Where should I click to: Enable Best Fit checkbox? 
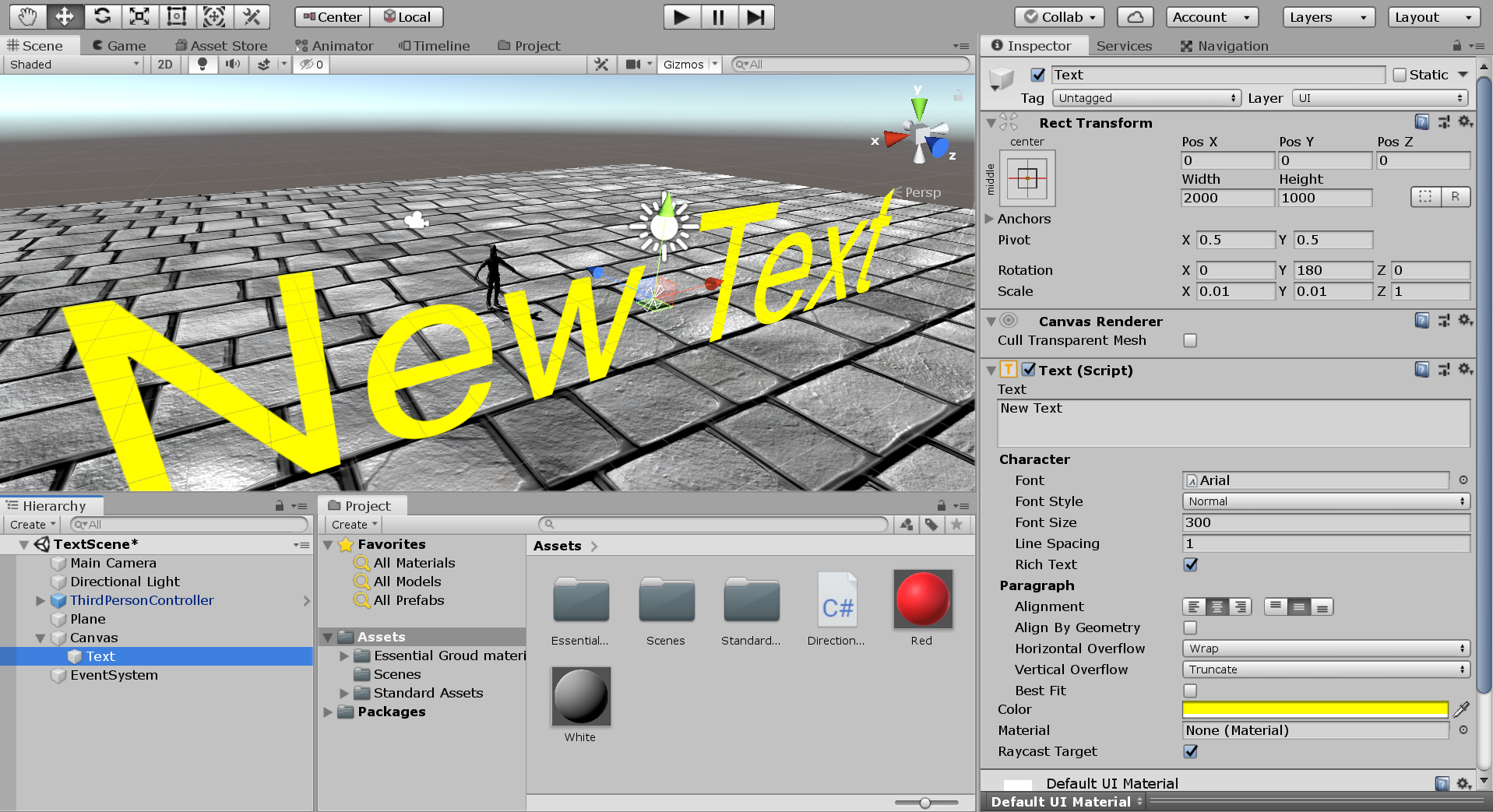(1190, 691)
